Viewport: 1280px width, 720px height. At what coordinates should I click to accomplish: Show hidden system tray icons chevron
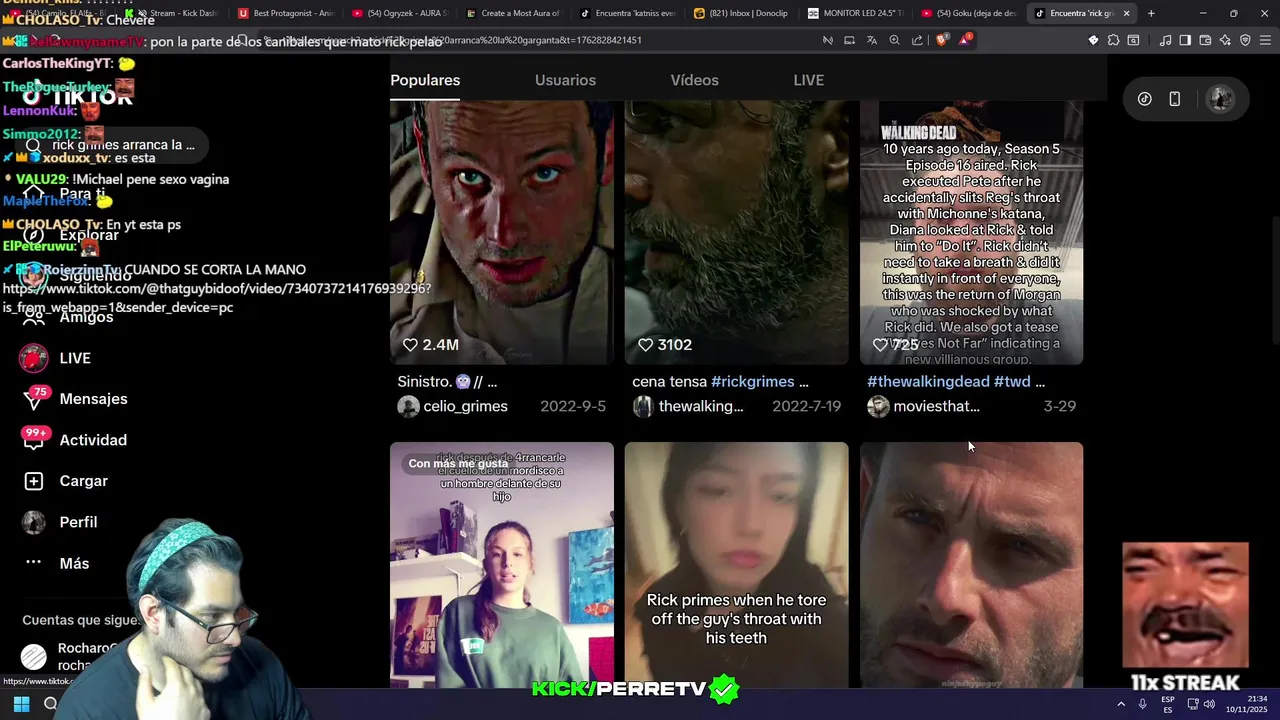click(x=1120, y=704)
